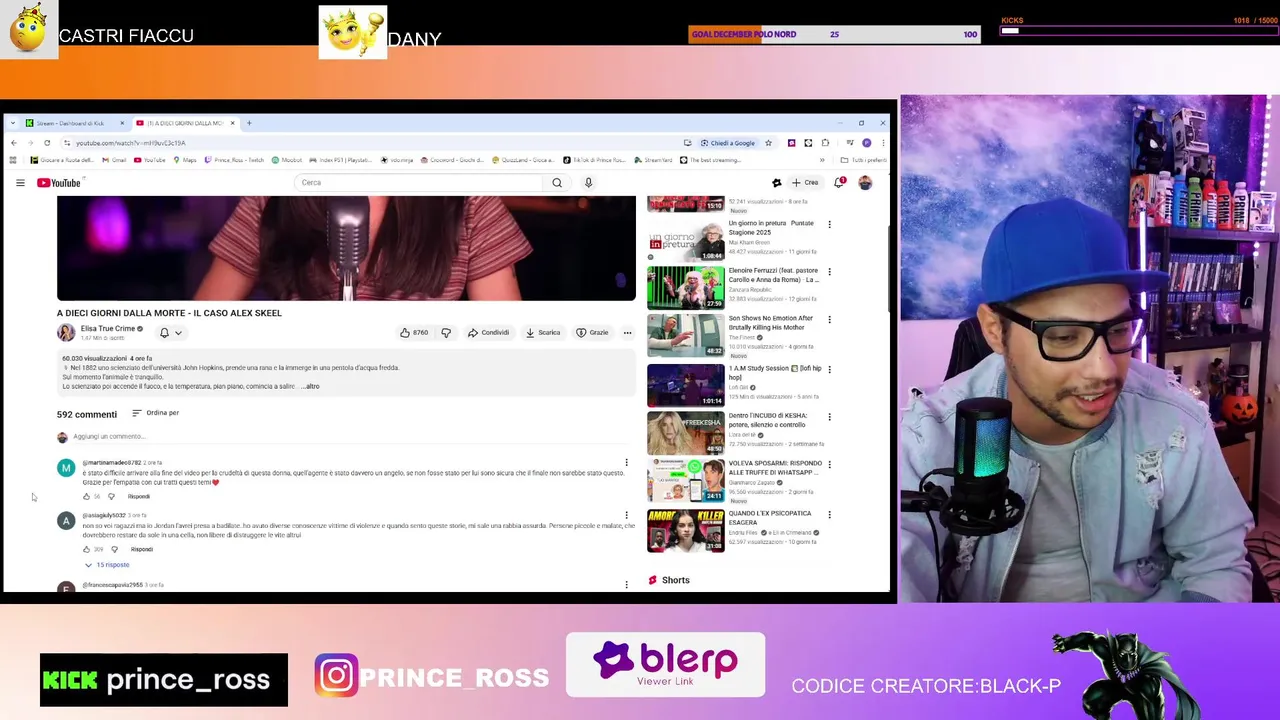Open the Prince_Ross Twitch bookmark
Viewport: 1280px width, 720px height.
tap(234, 160)
